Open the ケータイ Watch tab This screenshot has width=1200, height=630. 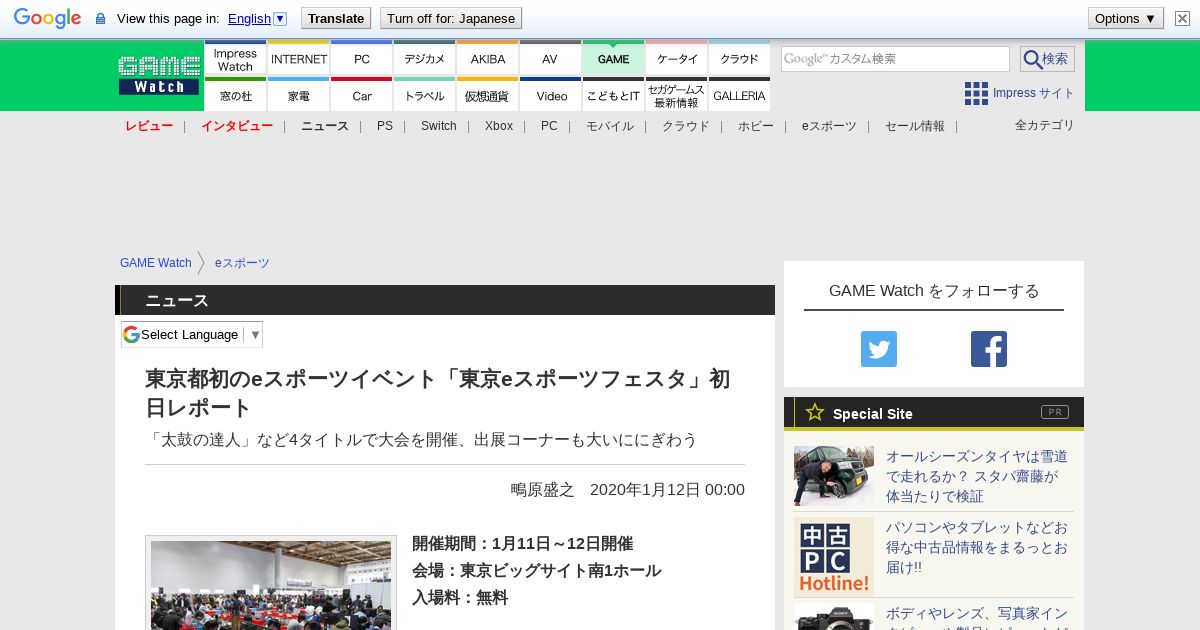[677, 59]
